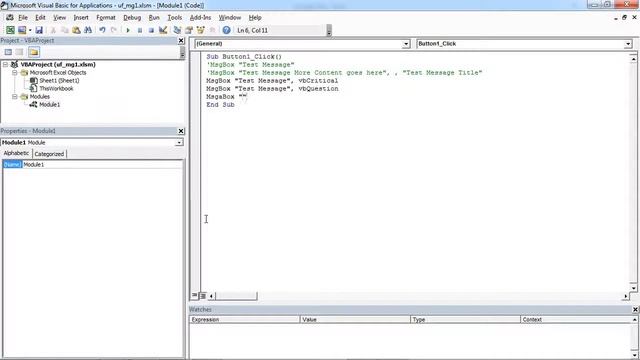The width and height of the screenshot is (640, 360).
Task: Run the macro with the play icon
Action: [x=128, y=30]
